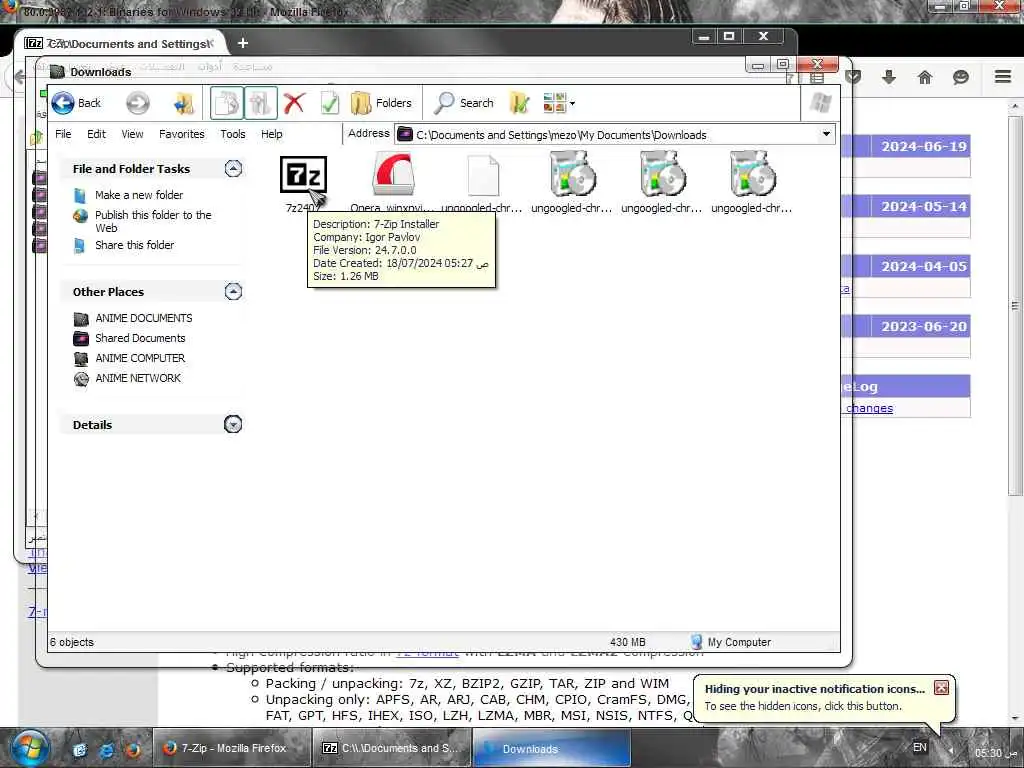Open the Edit menu
This screenshot has width=1024, height=768.
(96, 134)
